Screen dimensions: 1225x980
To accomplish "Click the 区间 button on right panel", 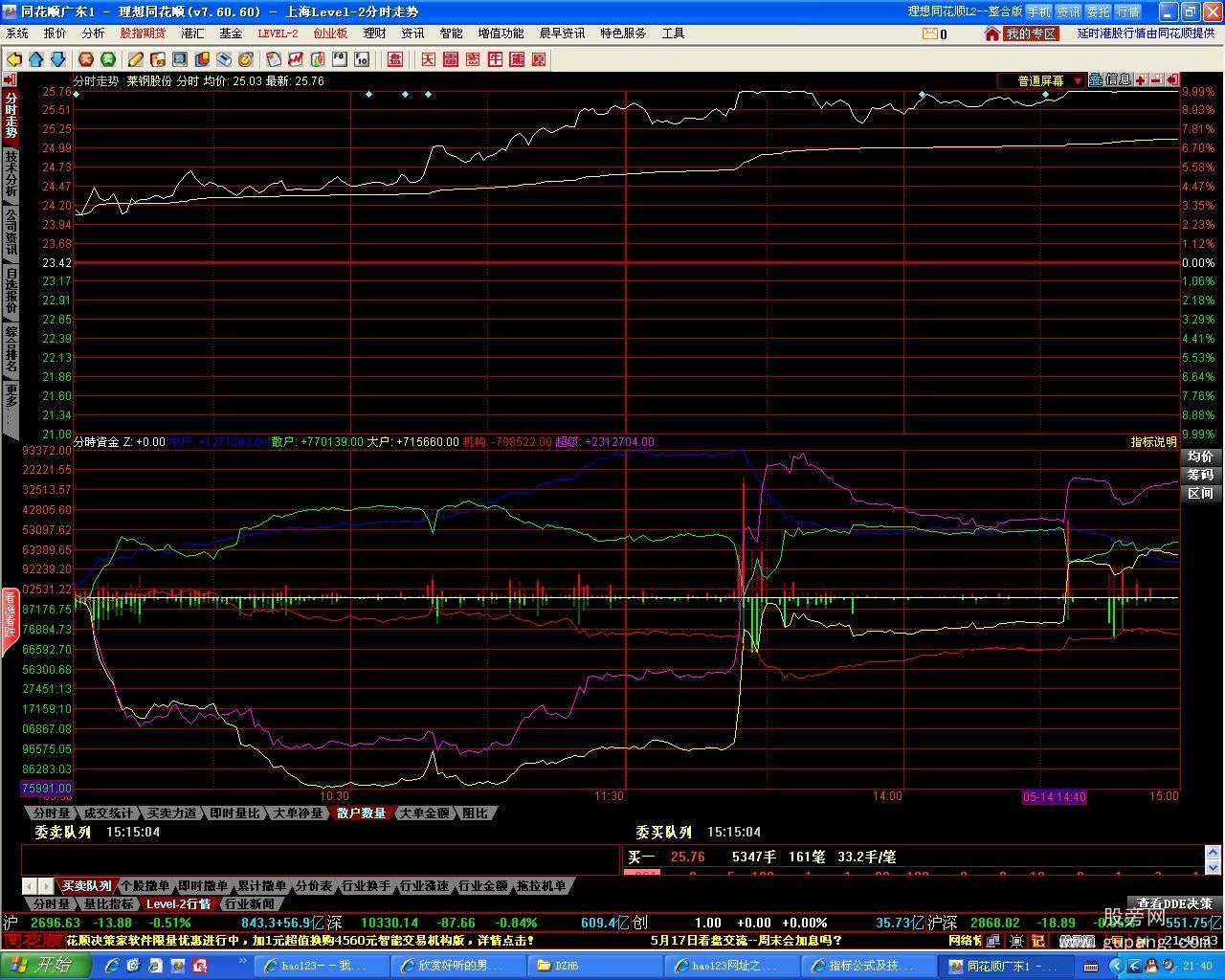I will coord(1200,493).
